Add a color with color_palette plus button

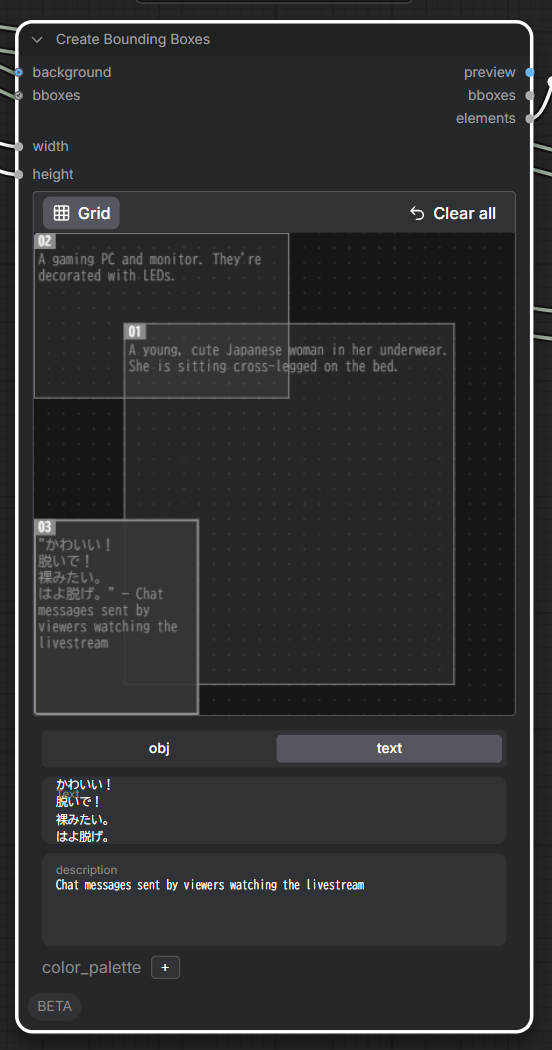click(165, 968)
